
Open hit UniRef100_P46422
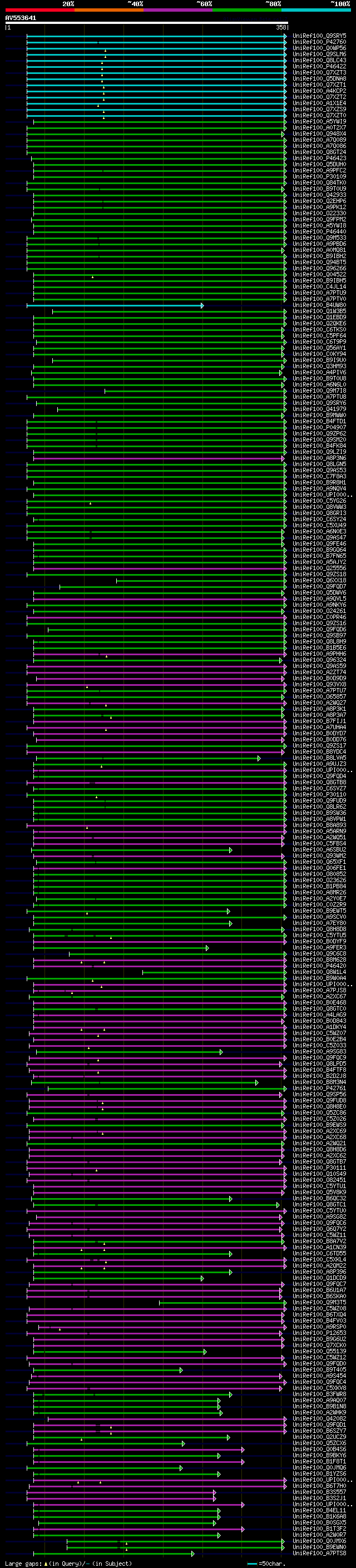[x=319, y=66]
